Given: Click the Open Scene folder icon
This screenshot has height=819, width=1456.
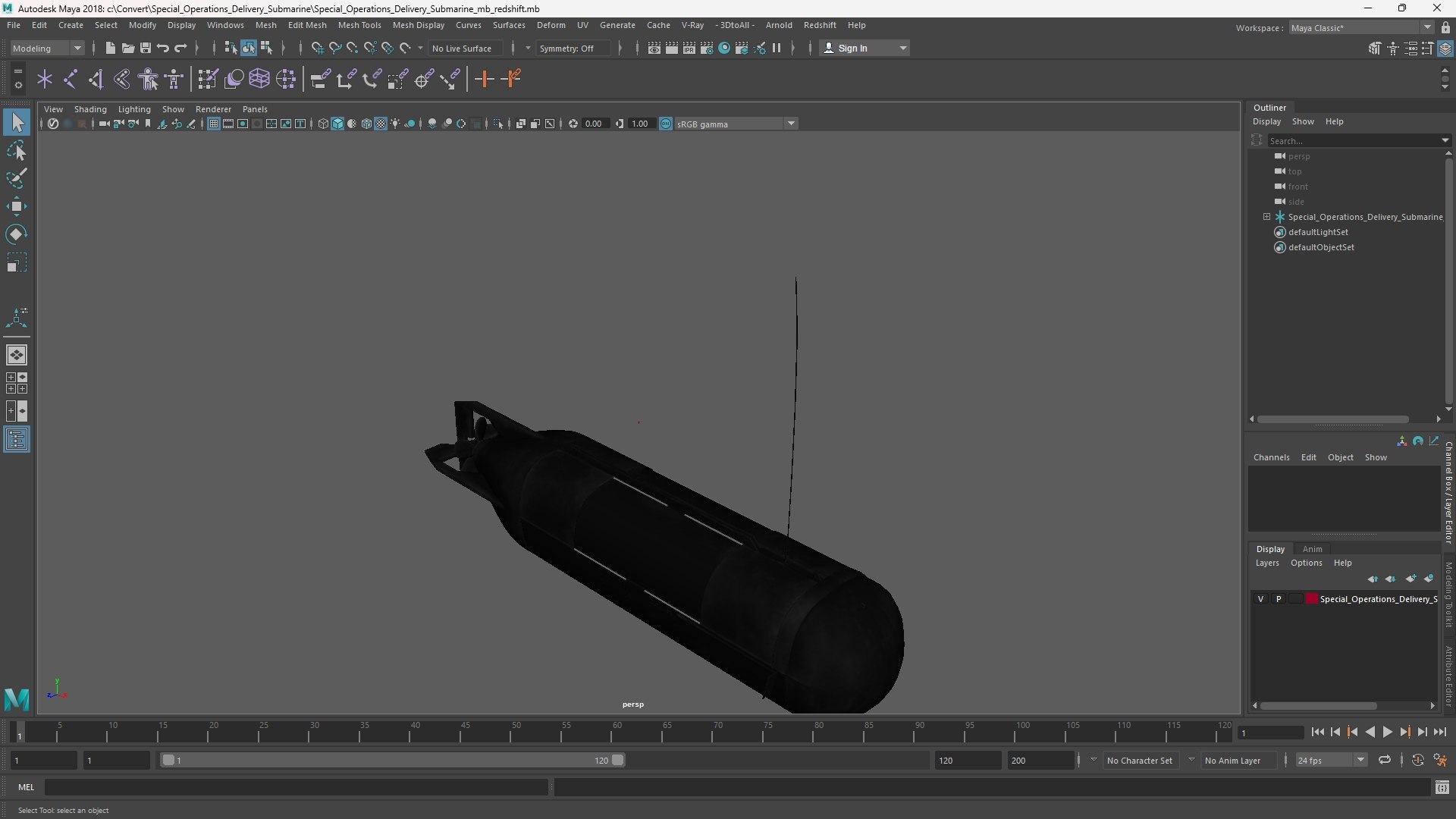Looking at the screenshot, I should coord(128,48).
